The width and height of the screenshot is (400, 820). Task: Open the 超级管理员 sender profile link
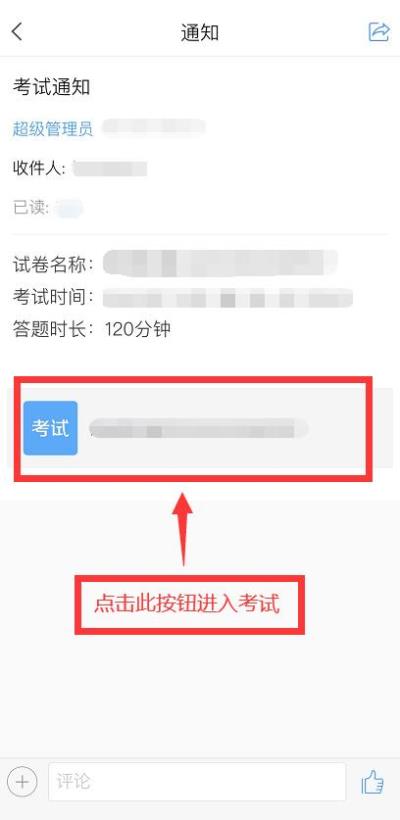[x=53, y=129]
